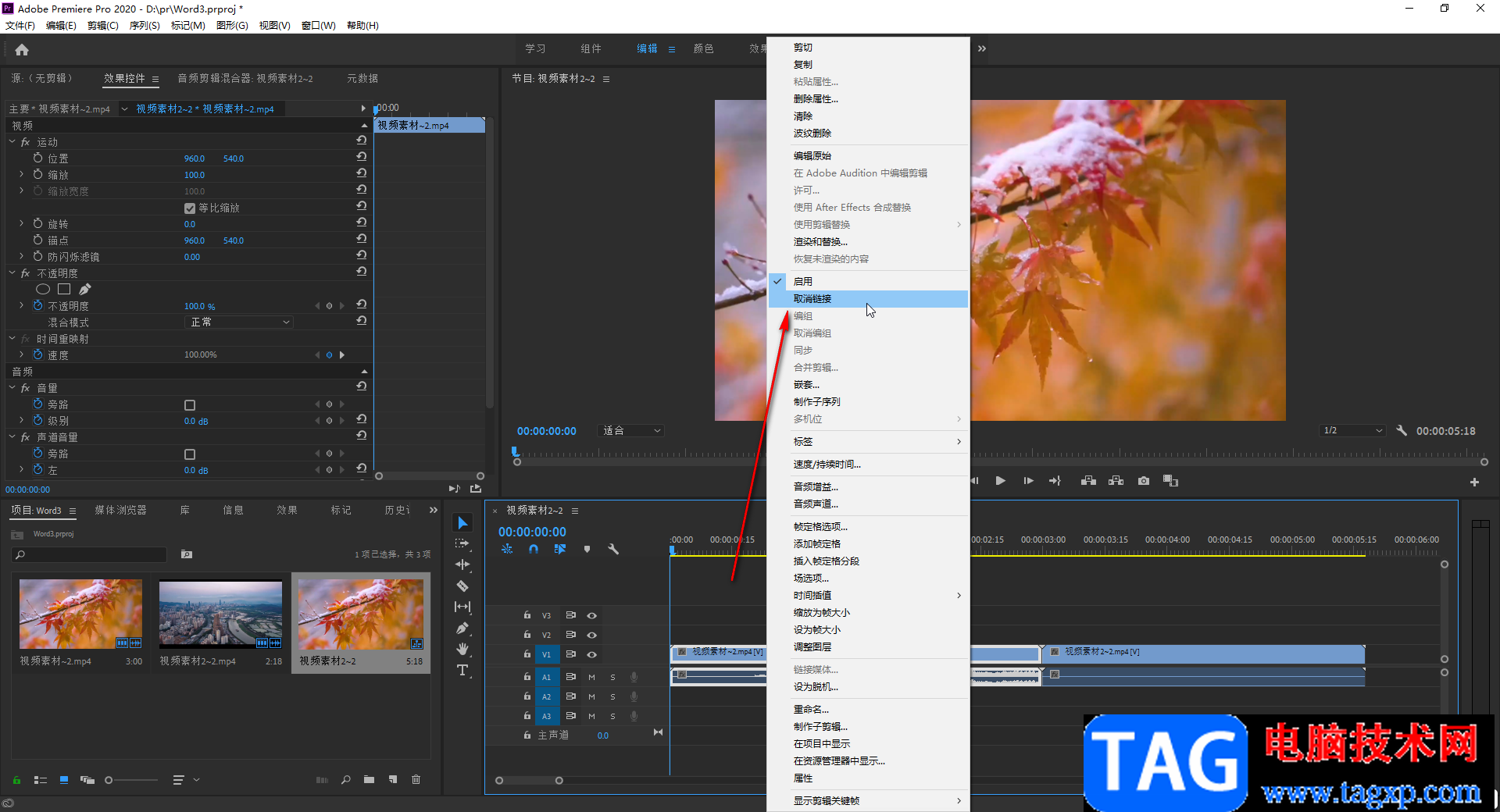Image resolution: width=1500 pixels, height=812 pixels.
Task: Select 视频素材2~2.mp4 city thumbnail
Action: click(x=220, y=614)
